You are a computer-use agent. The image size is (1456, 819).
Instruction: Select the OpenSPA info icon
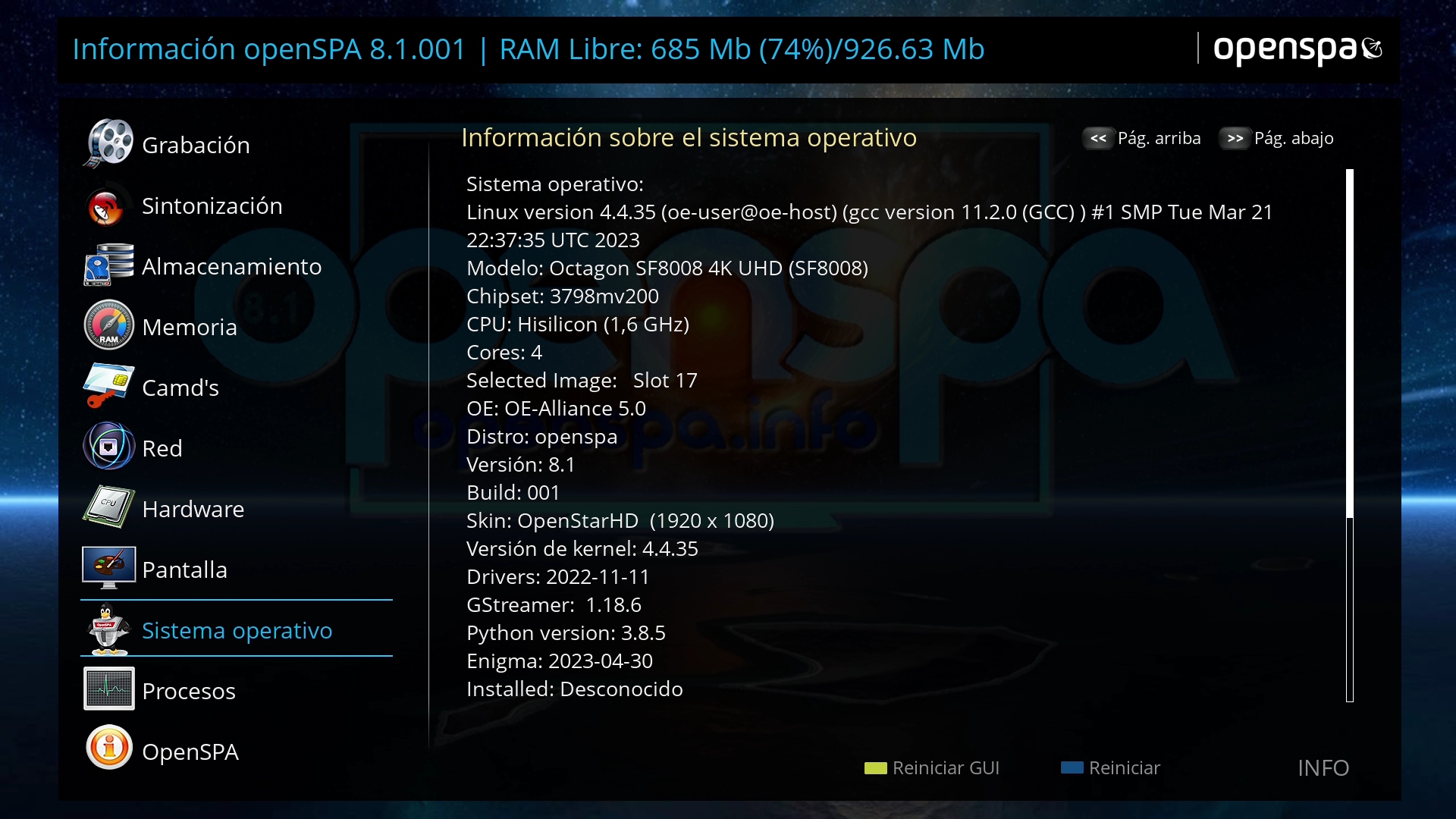tap(108, 748)
